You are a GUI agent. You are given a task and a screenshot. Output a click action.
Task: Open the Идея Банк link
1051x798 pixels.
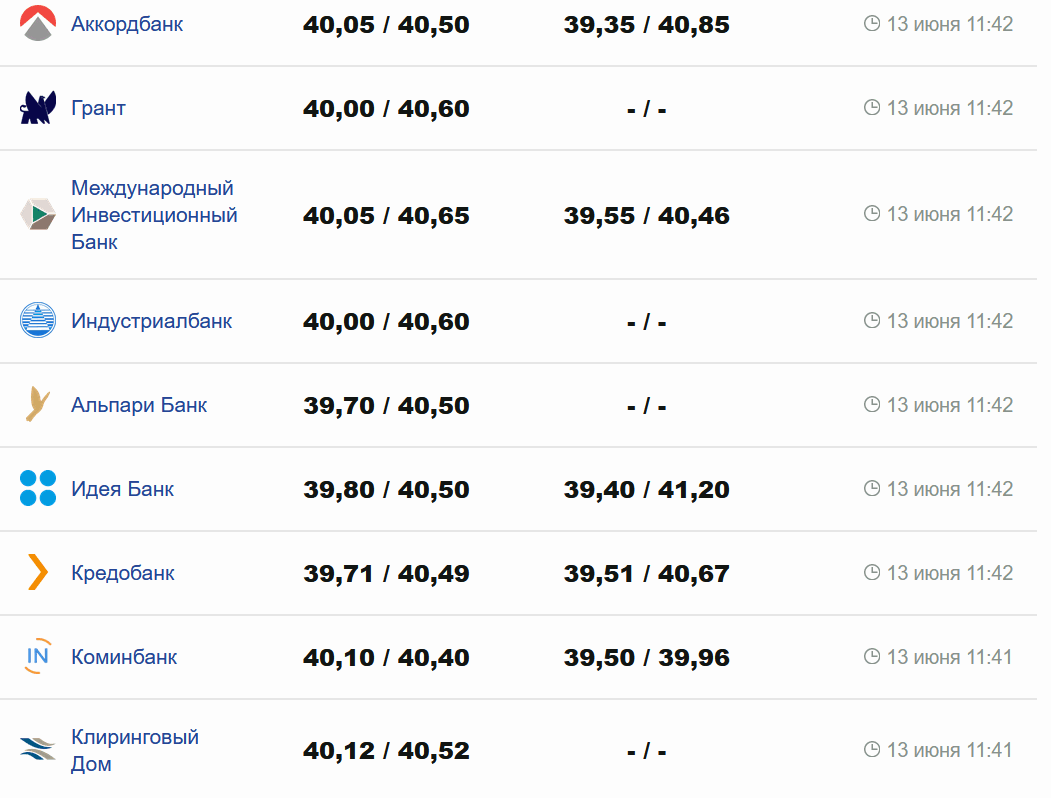tap(122, 489)
